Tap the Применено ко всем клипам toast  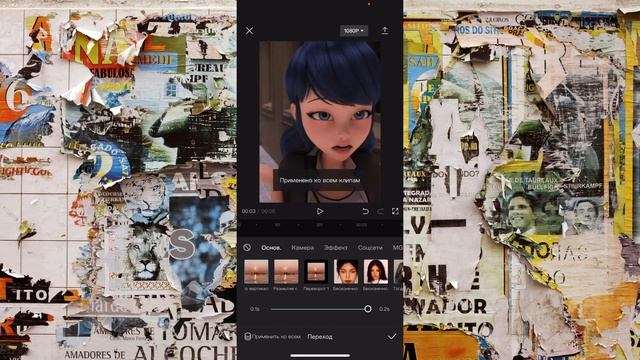[x=320, y=180]
